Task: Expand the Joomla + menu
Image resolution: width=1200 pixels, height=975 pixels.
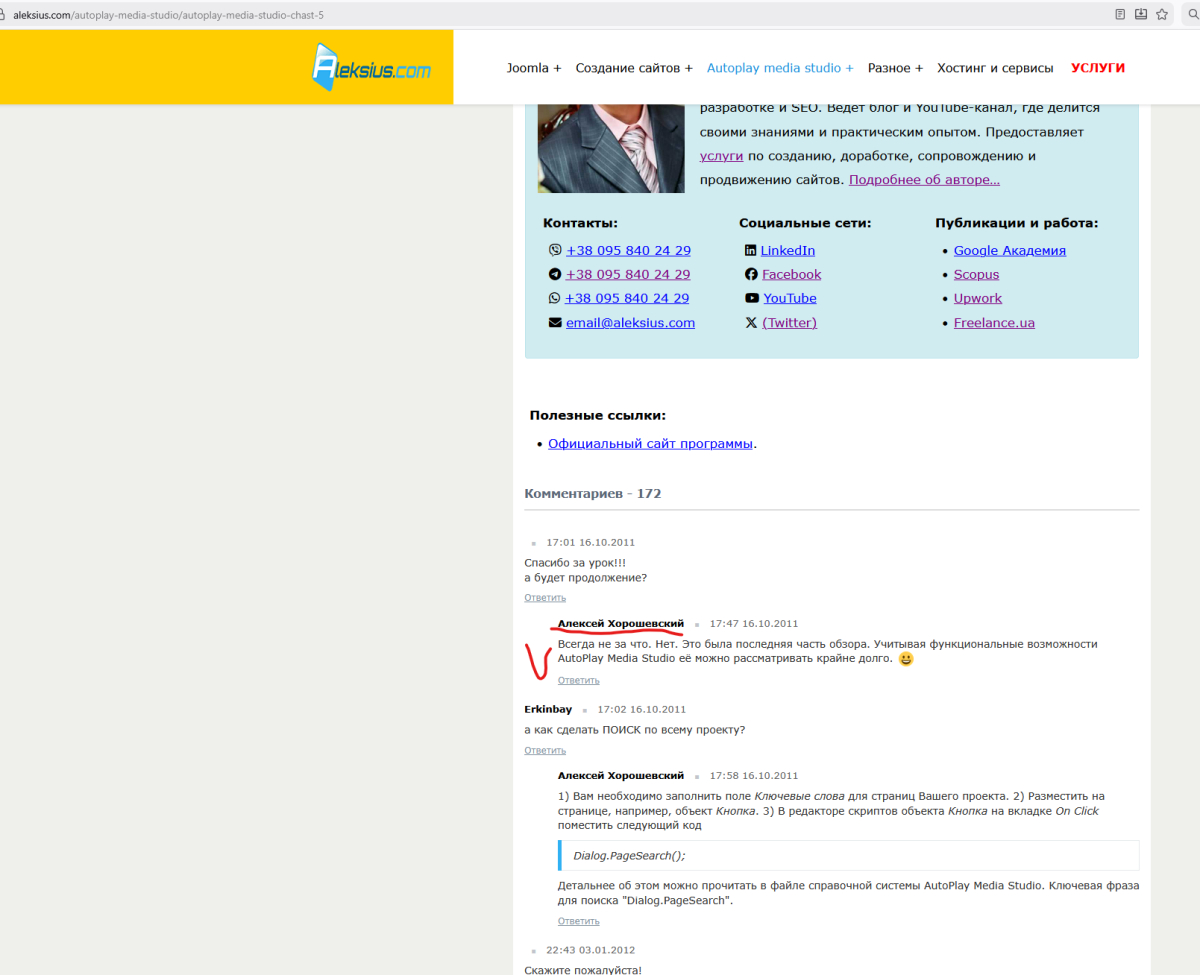Action: pos(533,68)
